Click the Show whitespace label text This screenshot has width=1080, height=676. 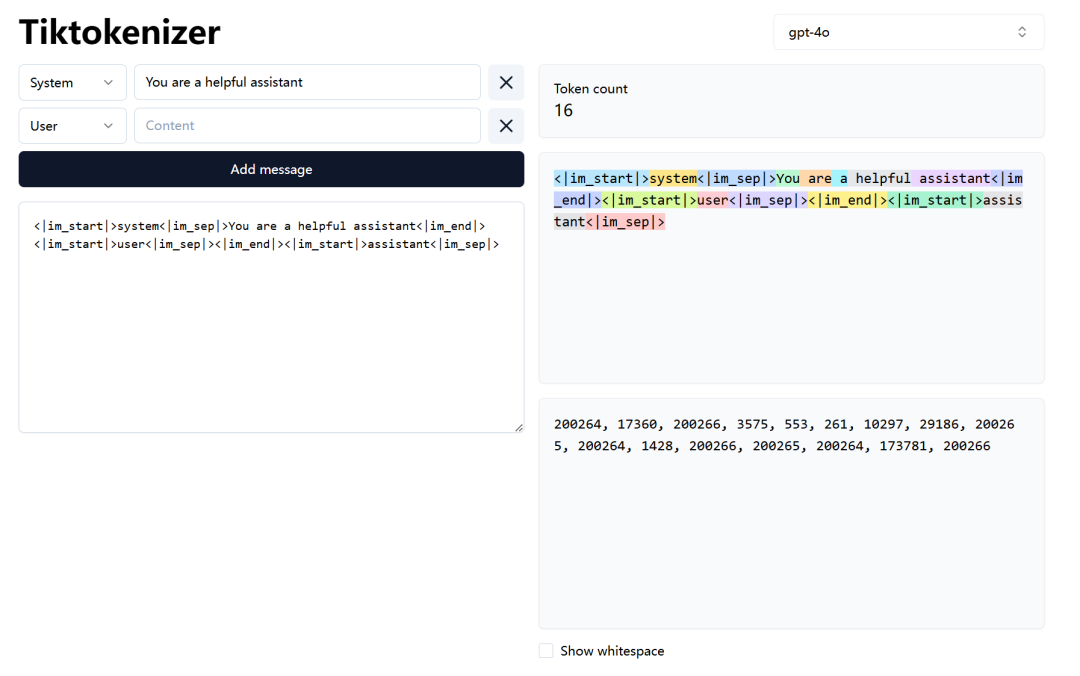[x=612, y=651]
